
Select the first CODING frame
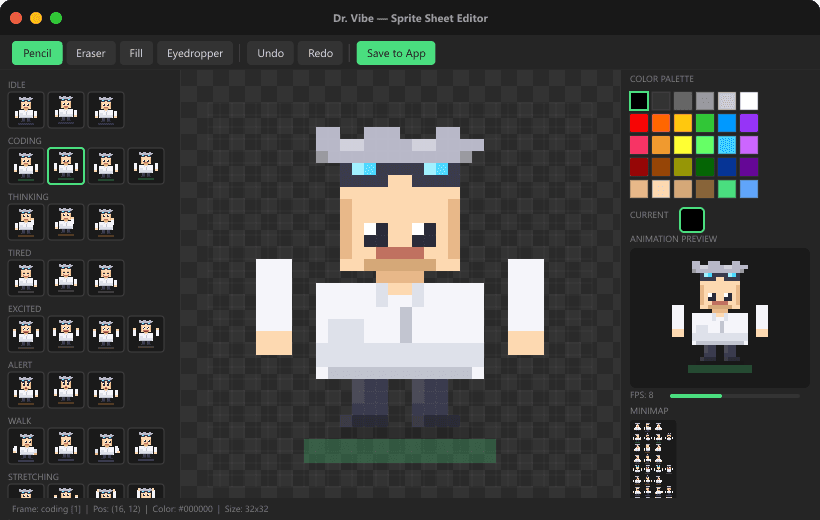26,166
